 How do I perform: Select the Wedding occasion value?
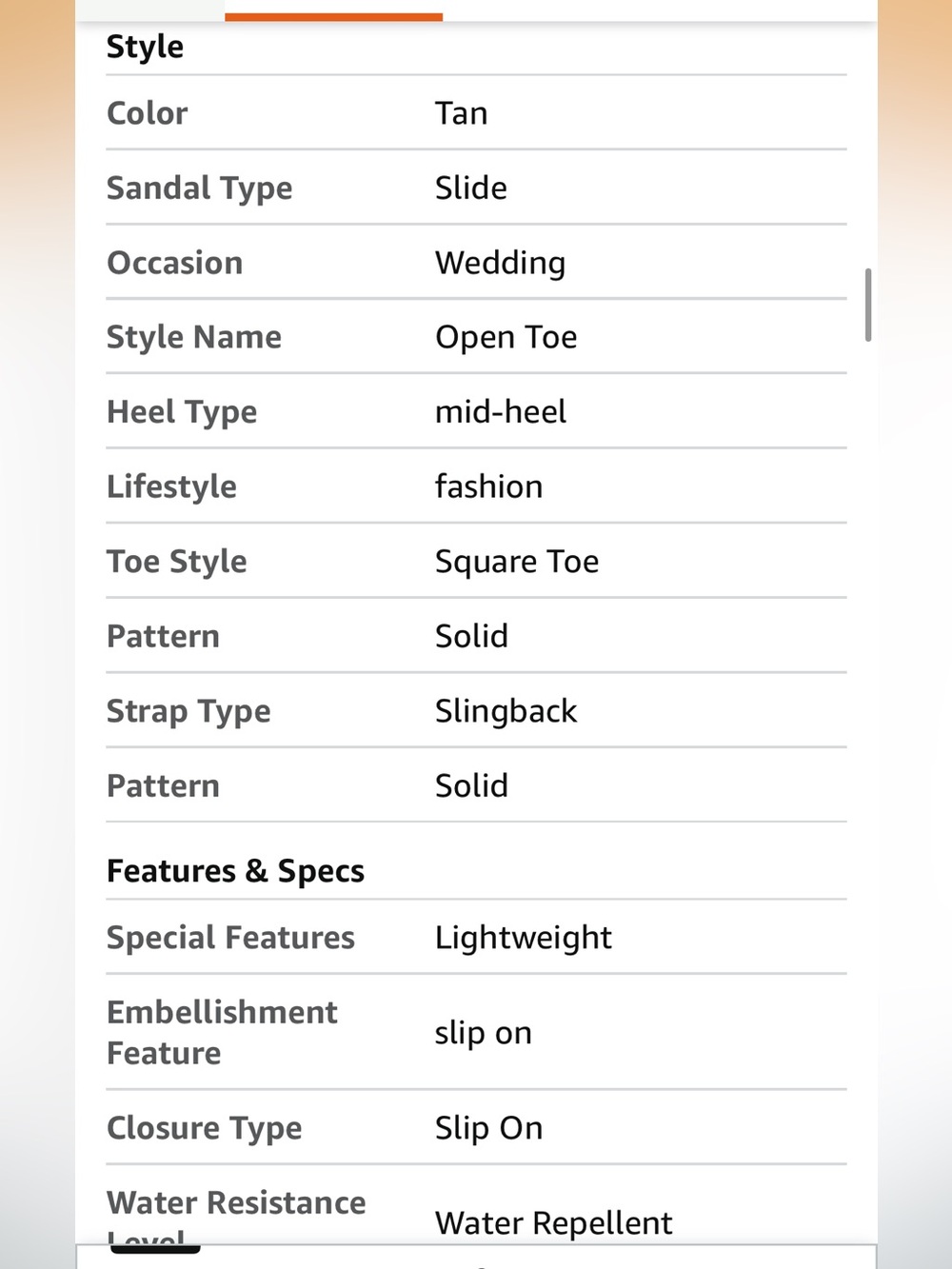point(500,263)
